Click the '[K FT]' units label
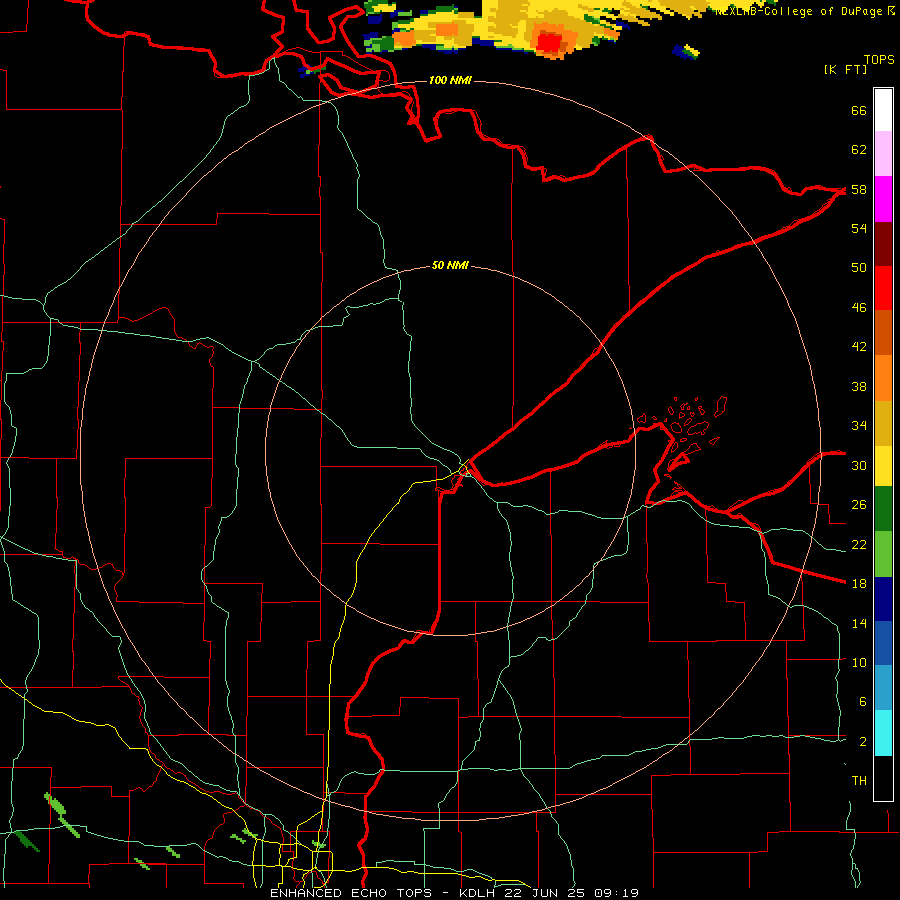 pos(845,69)
